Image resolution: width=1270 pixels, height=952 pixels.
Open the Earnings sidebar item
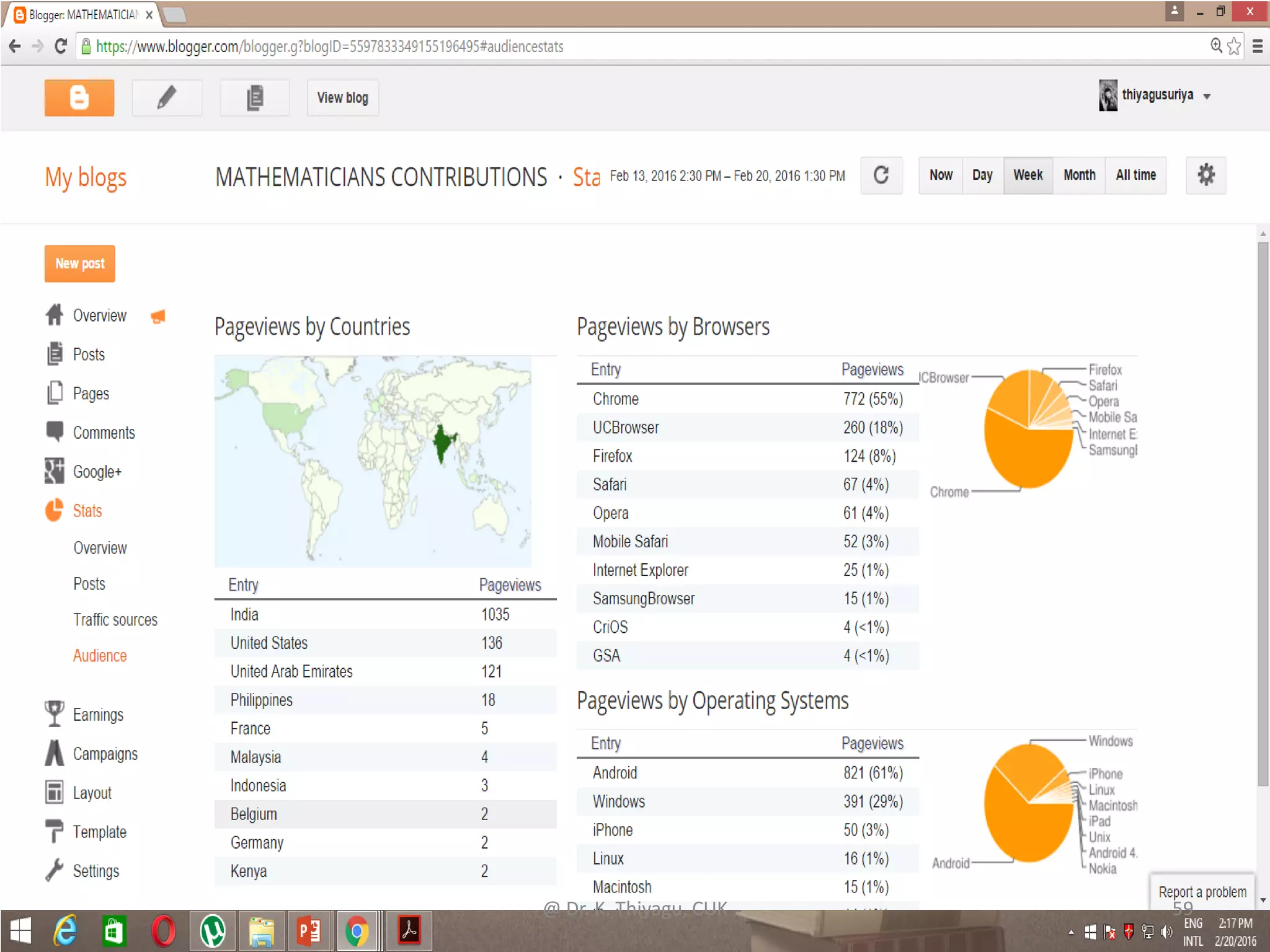[x=98, y=715]
